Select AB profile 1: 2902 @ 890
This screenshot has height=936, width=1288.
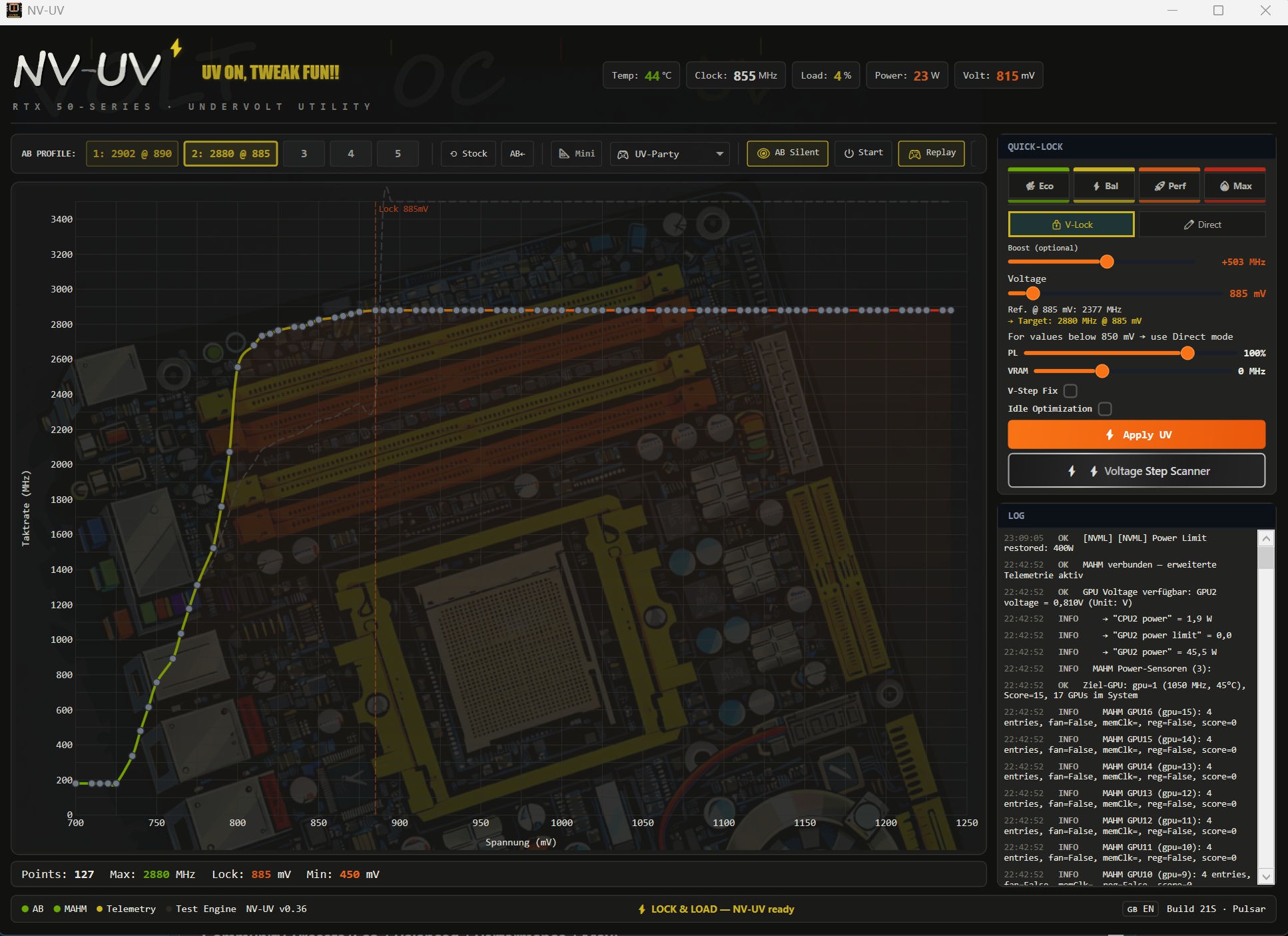[132, 153]
